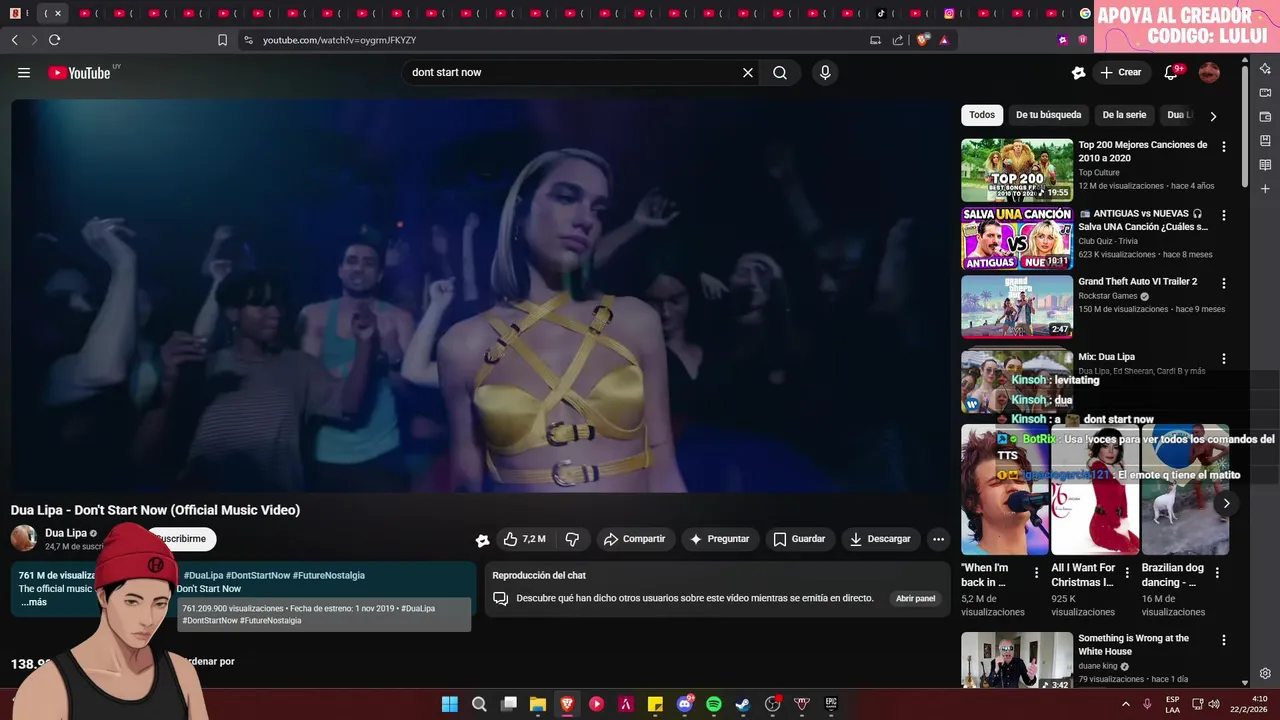The width and height of the screenshot is (1280, 720).
Task: Open Leo AI in Brave sidebar
Action: pyautogui.click(x=1265, y=68)
